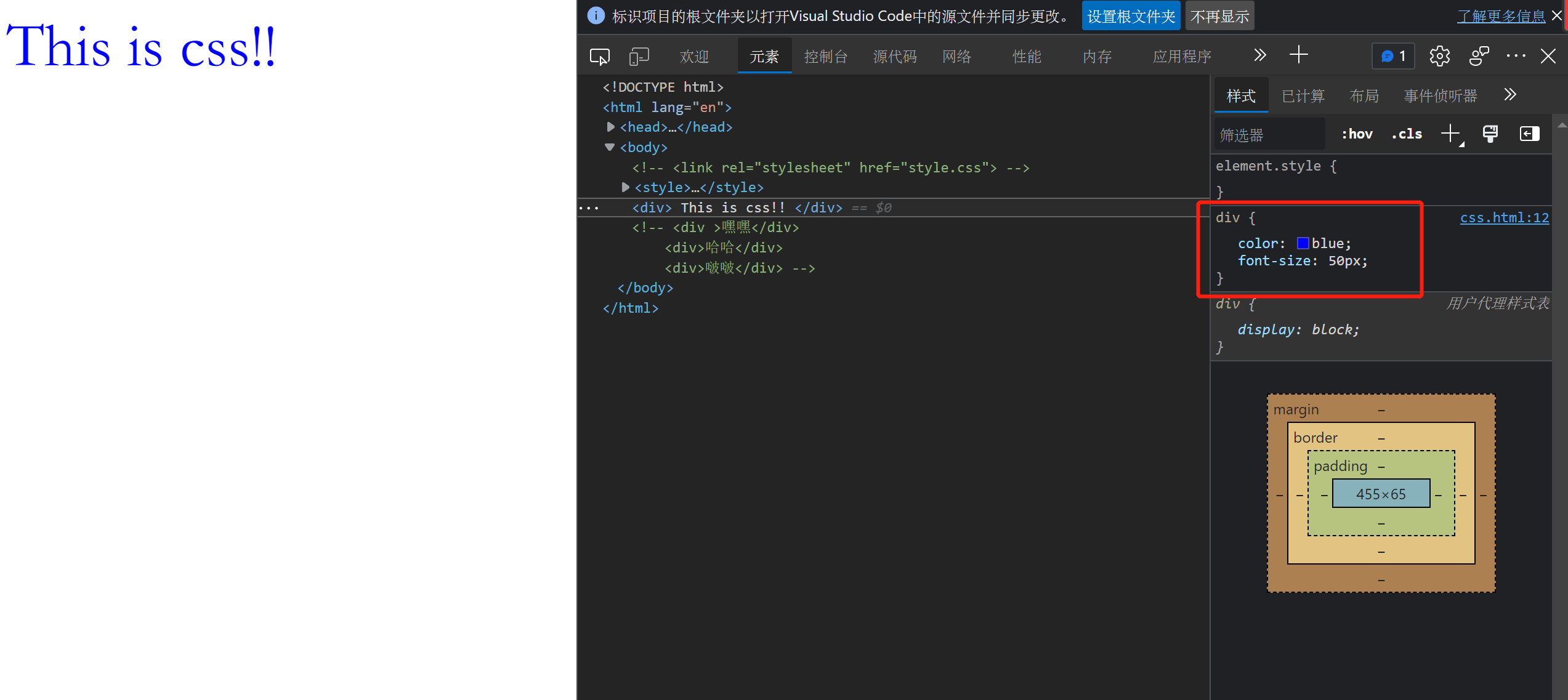Open 布局 layout tab
The width and height of the screenshot is (1568, 700).
(1364, 96)
